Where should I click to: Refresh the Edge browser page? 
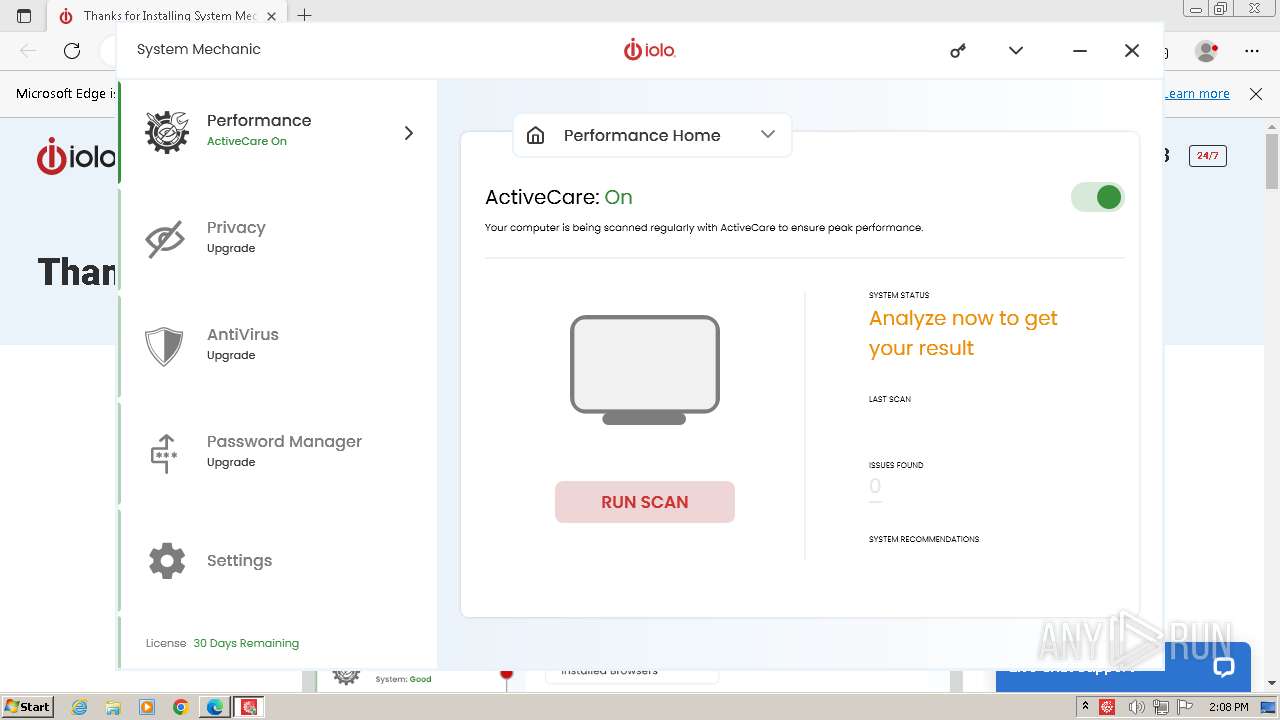click(x=72, y=50)
